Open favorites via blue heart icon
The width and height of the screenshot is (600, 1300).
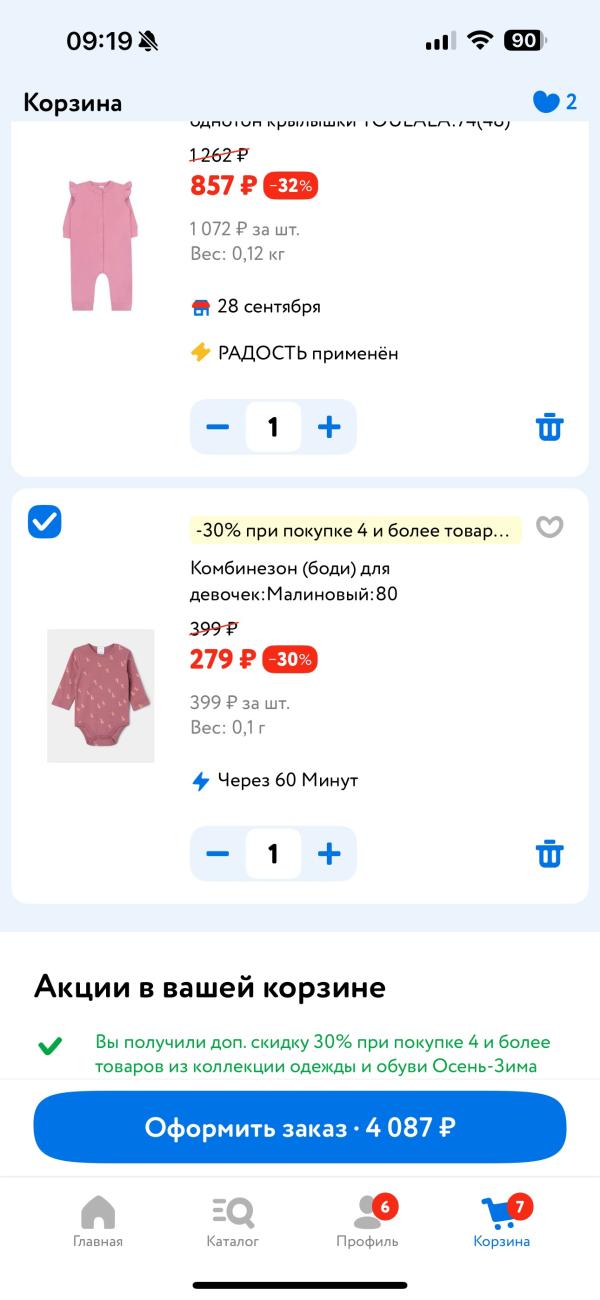point(546,102)
